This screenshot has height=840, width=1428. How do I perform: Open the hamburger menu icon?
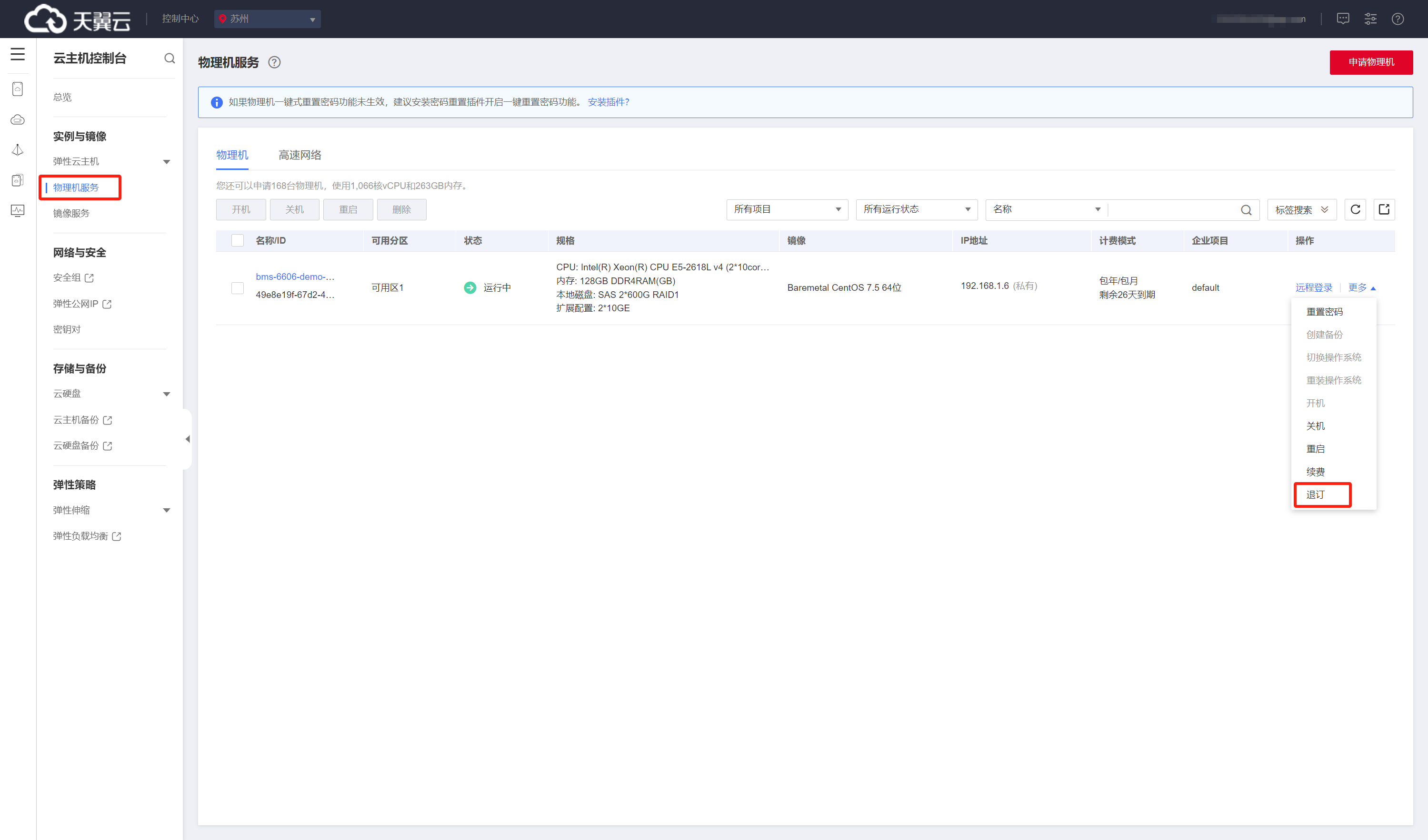tap(18, 54)
